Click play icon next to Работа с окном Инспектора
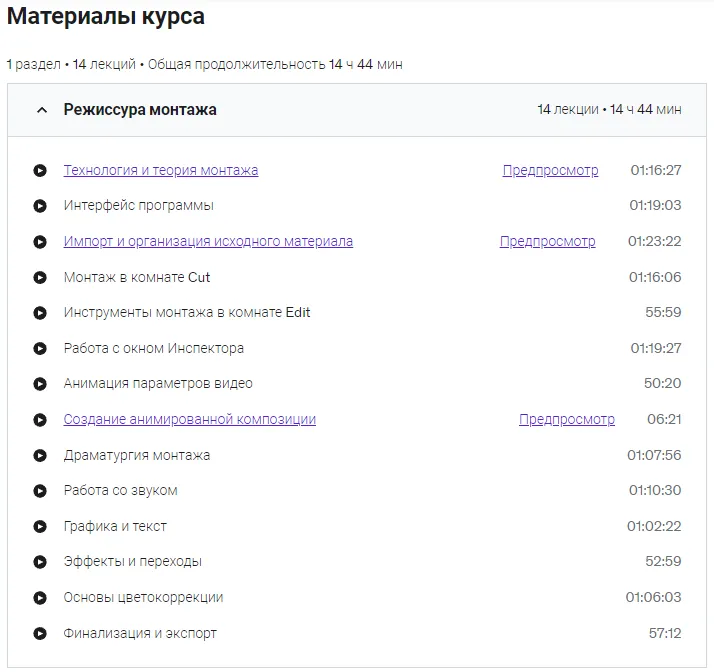714x672 pixels. [x=40, y=349]
